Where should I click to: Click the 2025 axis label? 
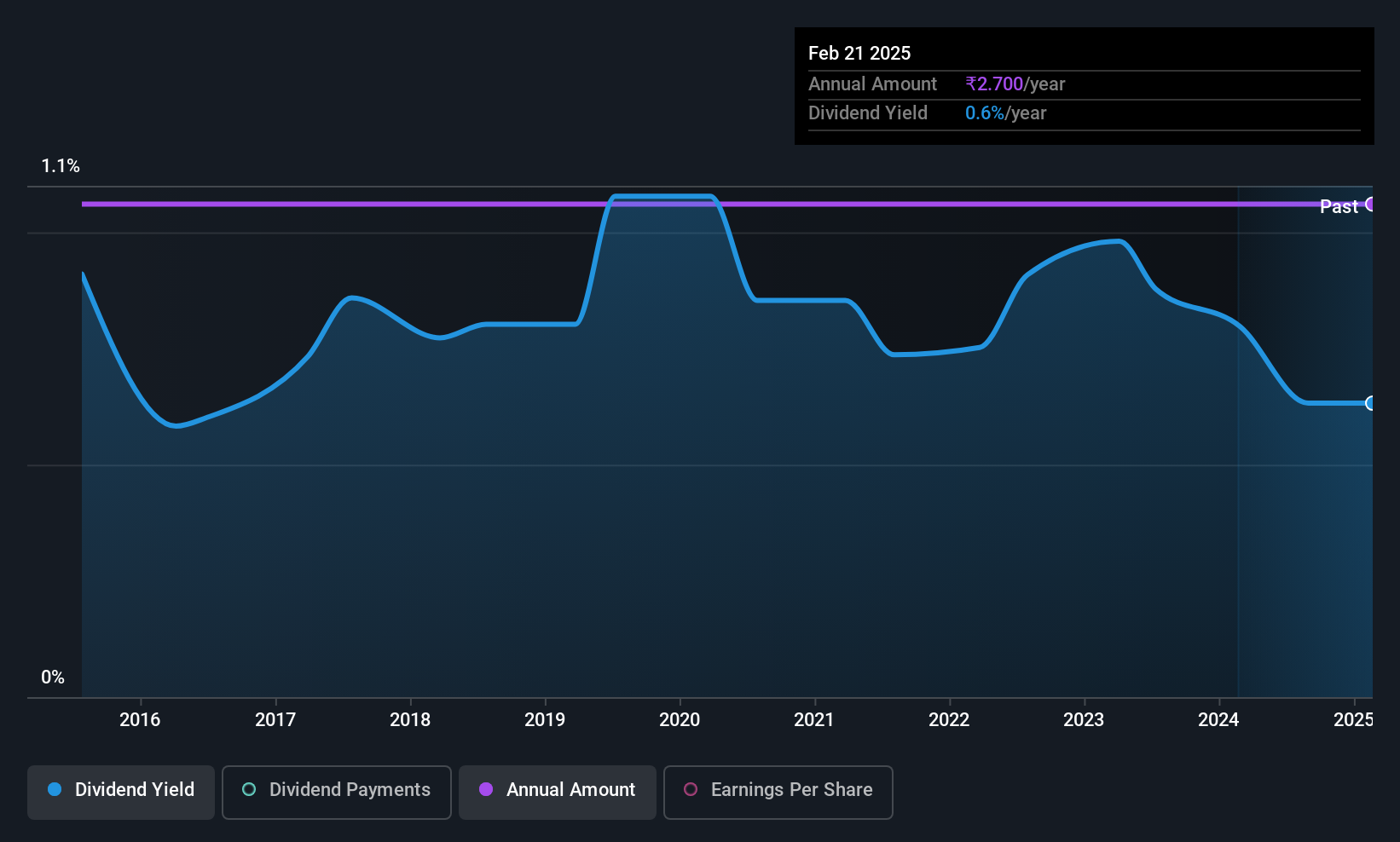coord(1353,719)
